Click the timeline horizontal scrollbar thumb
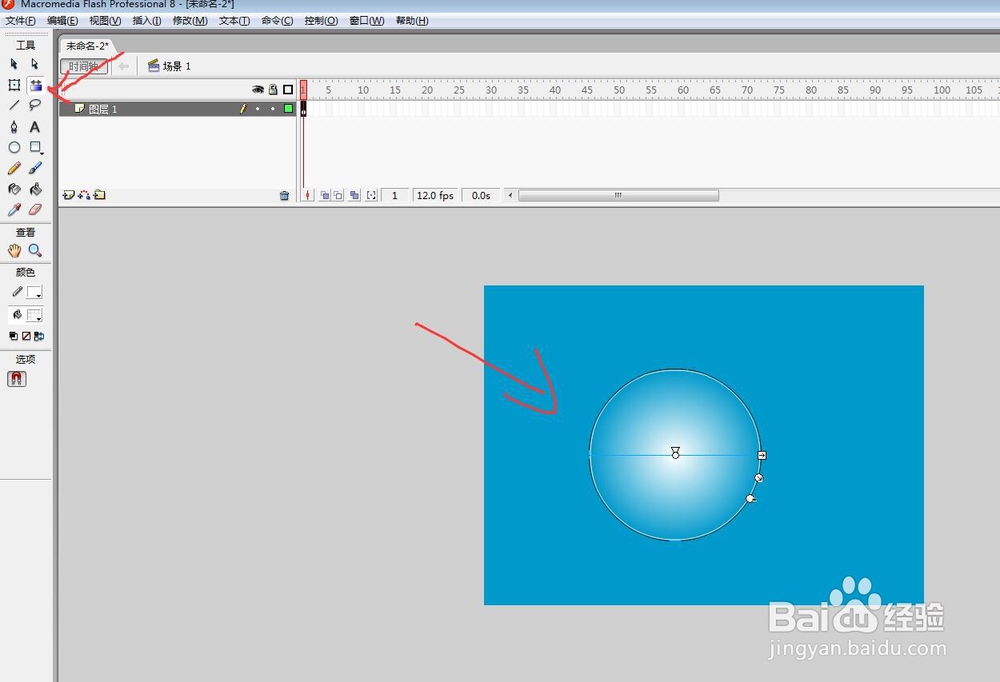This screenshot has width=1000, height=682. click(618, 195)
